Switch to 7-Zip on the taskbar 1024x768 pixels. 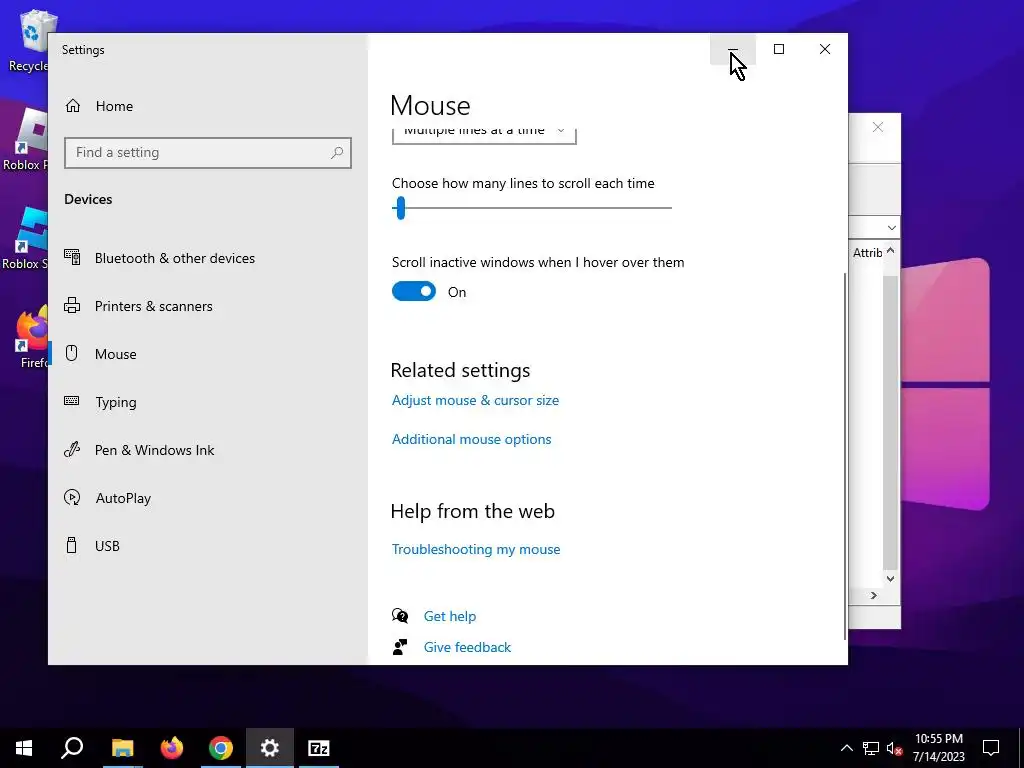click(x=319, y=748)
